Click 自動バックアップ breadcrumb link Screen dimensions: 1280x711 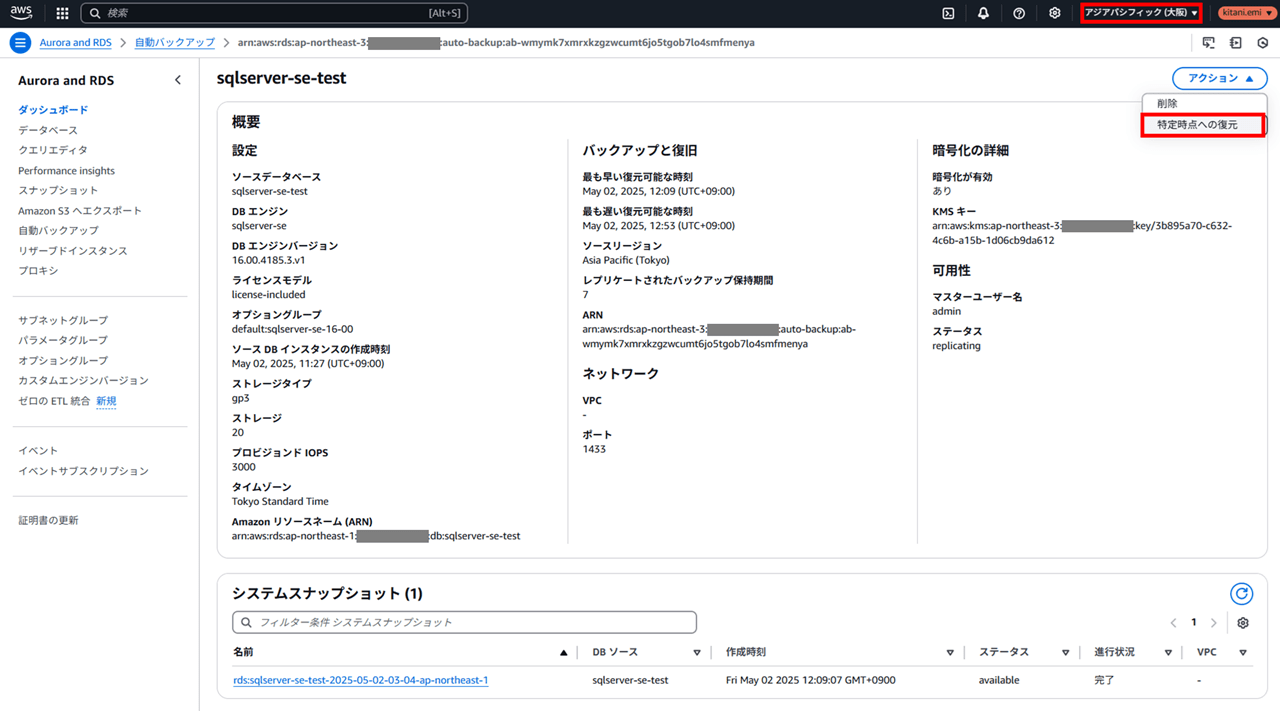[x=175, y=43]
